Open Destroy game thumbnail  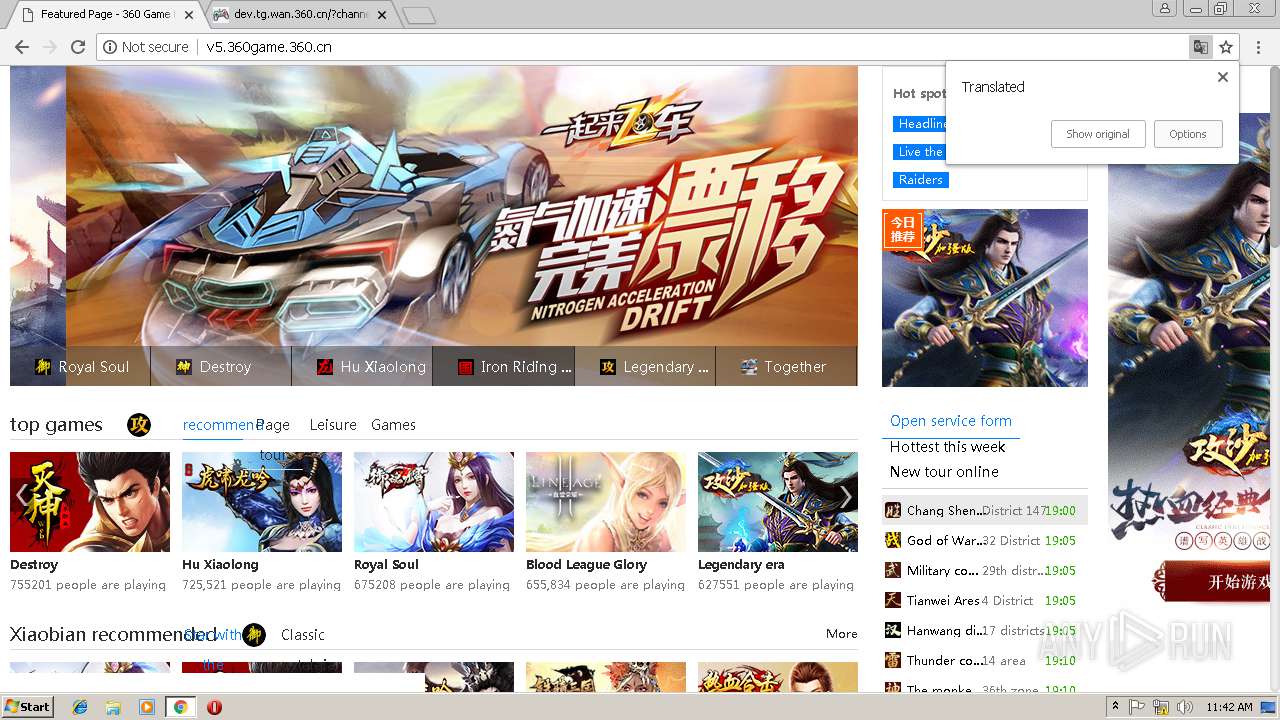(x=90, y=502)
